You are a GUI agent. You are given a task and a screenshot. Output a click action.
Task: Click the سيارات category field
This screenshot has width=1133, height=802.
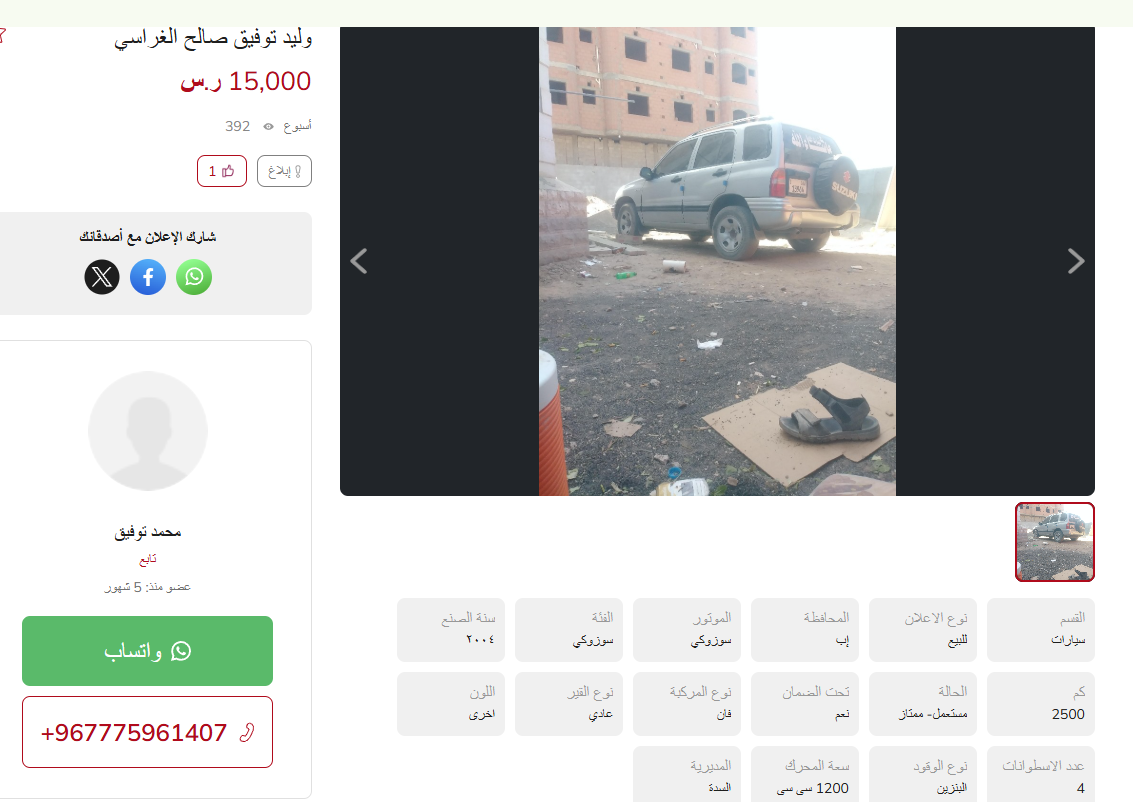1041,630
